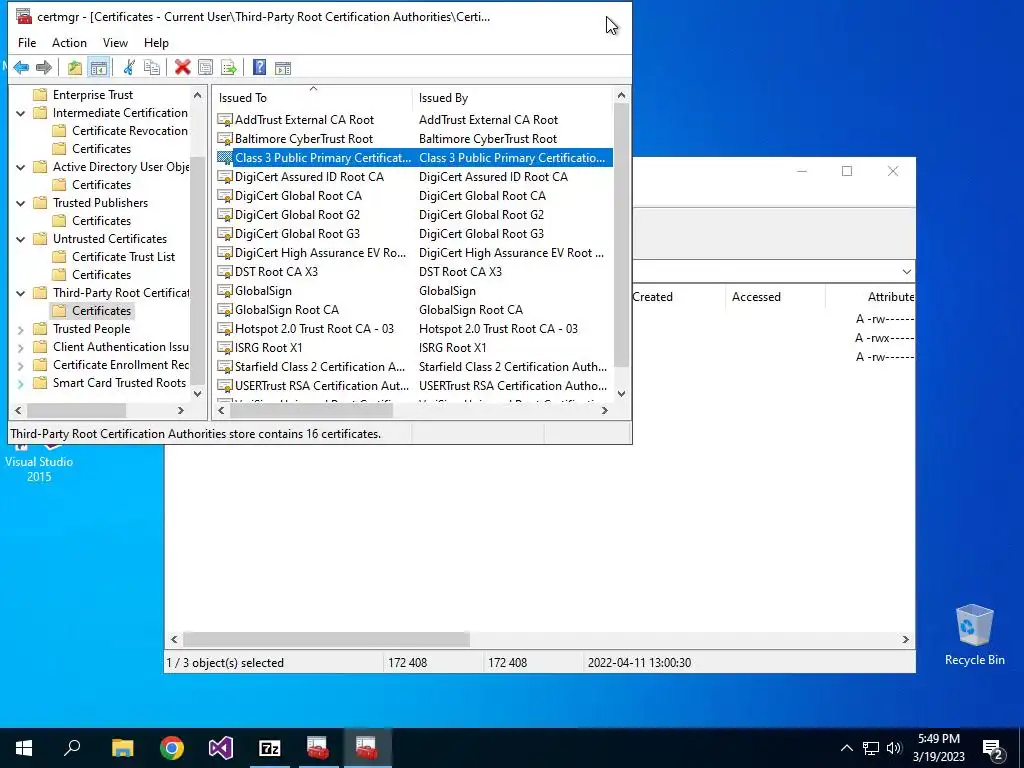This screenshot has width=1024, height=768.
Task: Collapse Third-Party Root Certification node
Action: [x=21, y=293]
